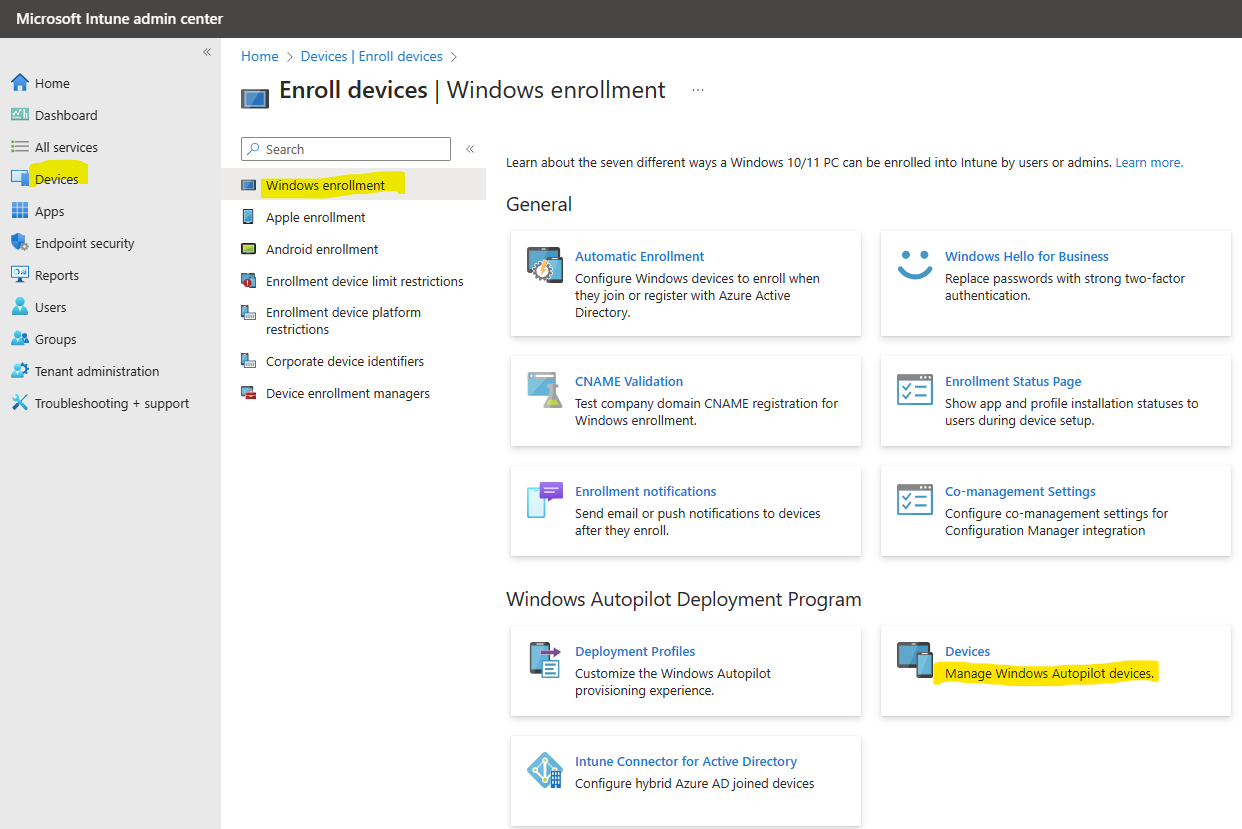Open the Deployment Profiles link
This screenshot has width=1242, height=829.
635,651
